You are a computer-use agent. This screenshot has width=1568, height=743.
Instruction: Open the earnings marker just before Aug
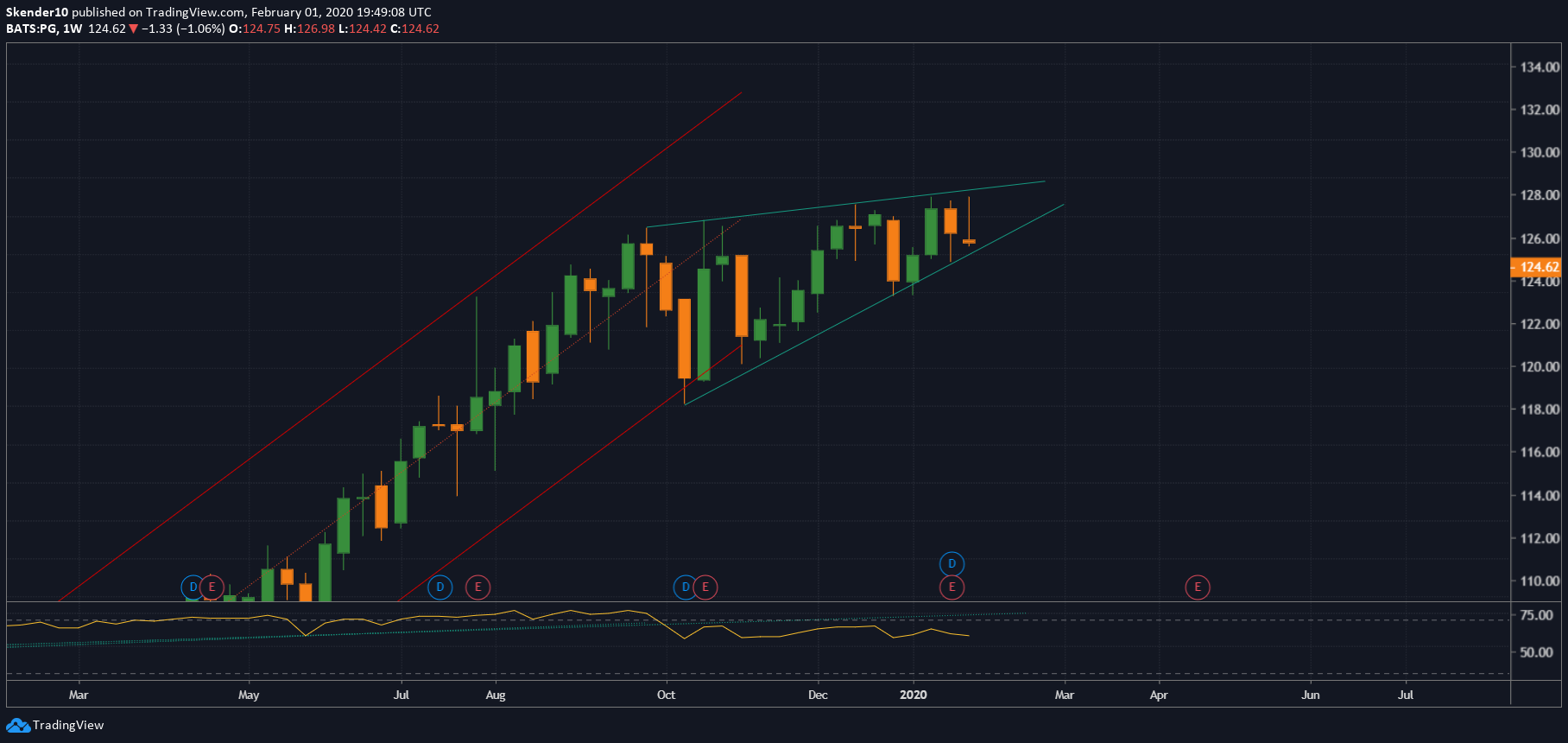pyautogui.click(x=477, y=587)
